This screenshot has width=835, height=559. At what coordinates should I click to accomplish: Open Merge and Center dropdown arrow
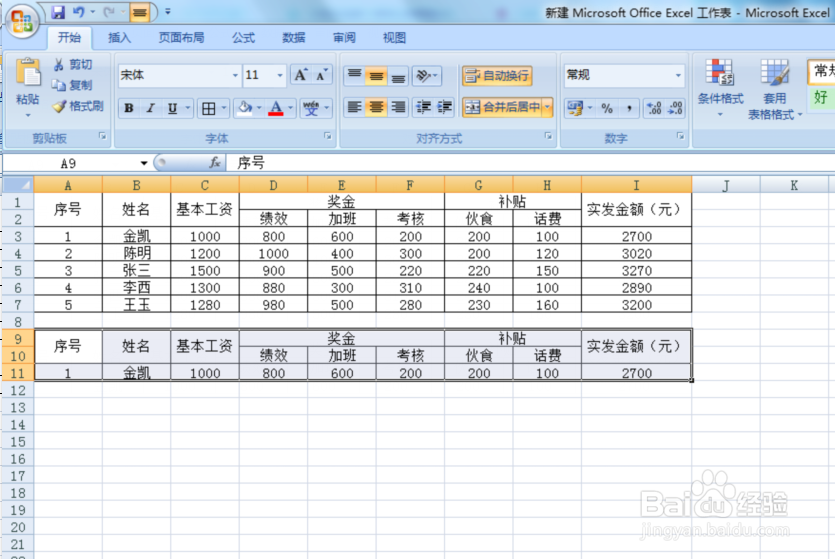[x=547, y=108]
